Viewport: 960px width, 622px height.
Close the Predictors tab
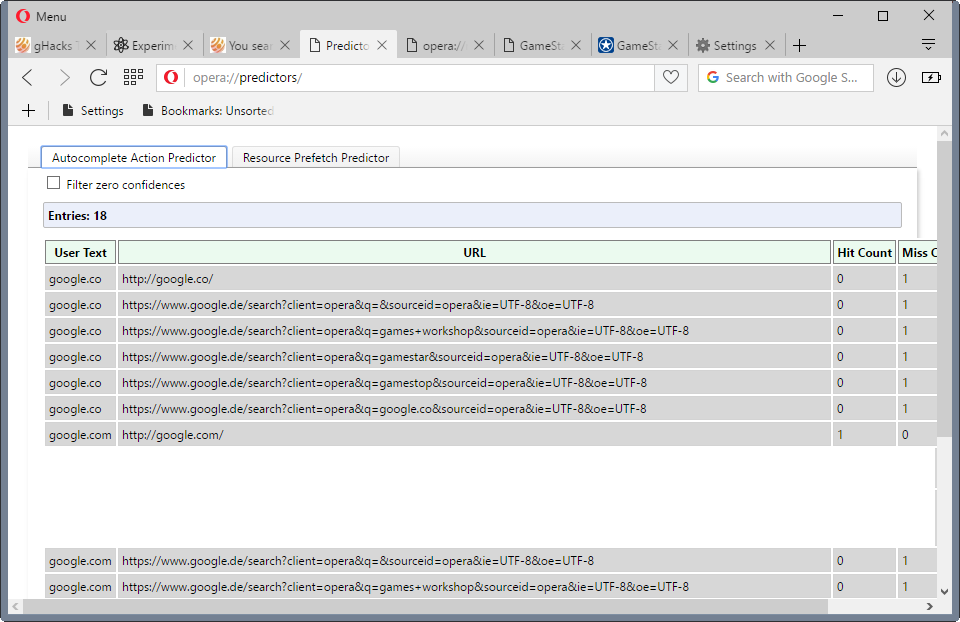pos(382,45)
